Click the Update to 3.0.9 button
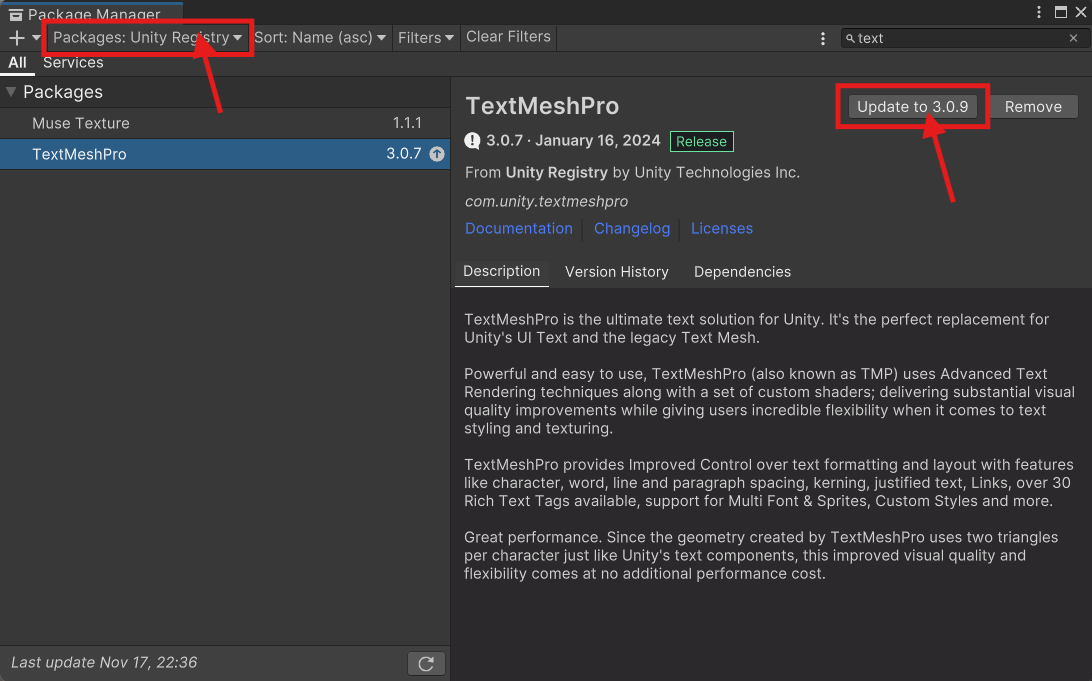This screenshot has height=681, width=1092. (912, 107)
